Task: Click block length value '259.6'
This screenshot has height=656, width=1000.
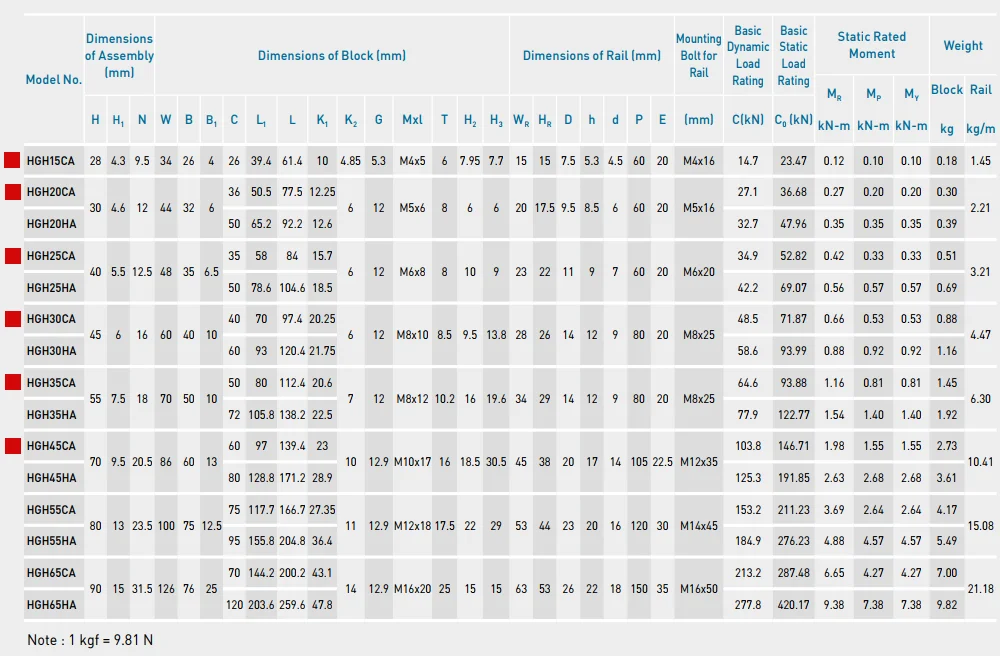Action: tap(292, 604)
